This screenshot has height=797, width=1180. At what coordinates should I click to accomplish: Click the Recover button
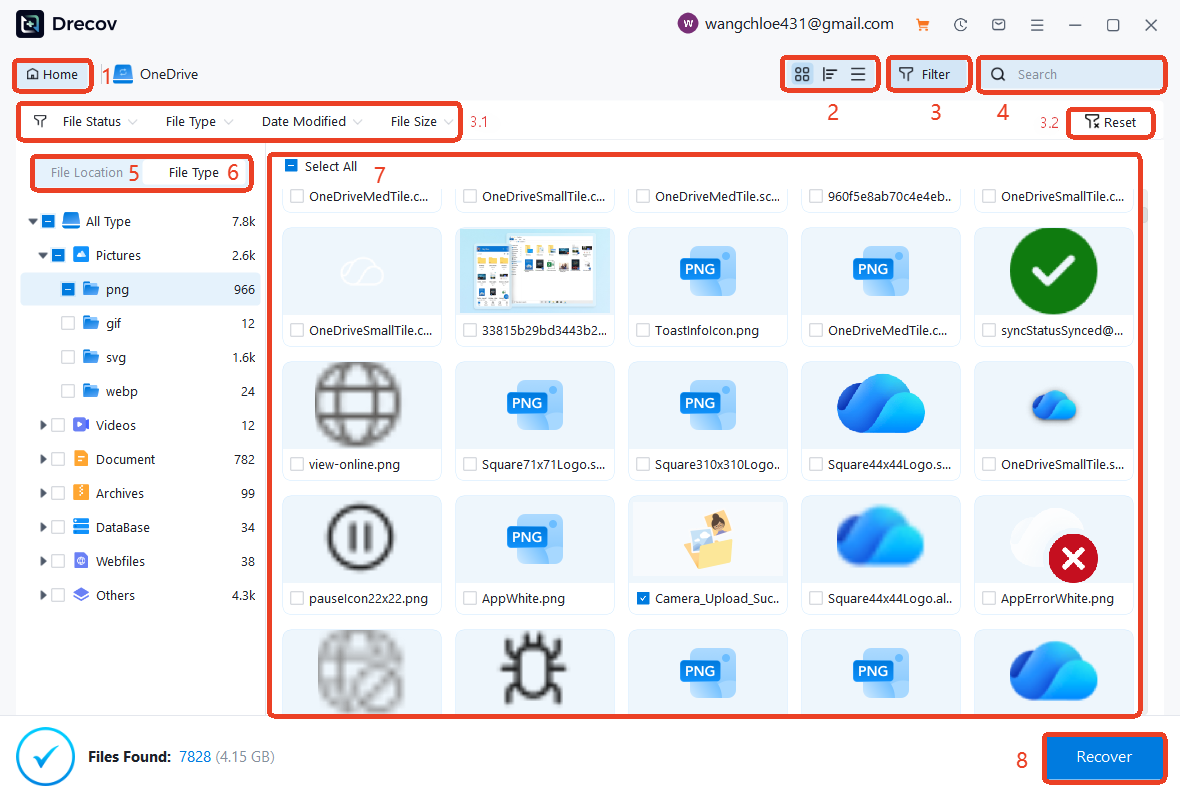[x=1104, y=757]
